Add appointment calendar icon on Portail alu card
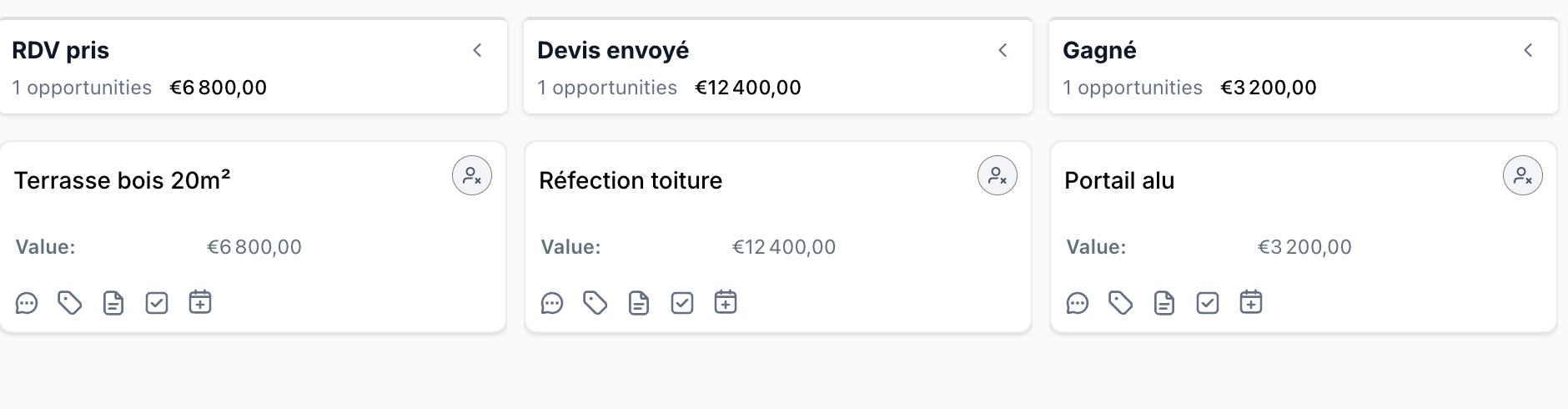Image resolution: width=1568 pixels, height=409 pixels. click(1251, 302)
